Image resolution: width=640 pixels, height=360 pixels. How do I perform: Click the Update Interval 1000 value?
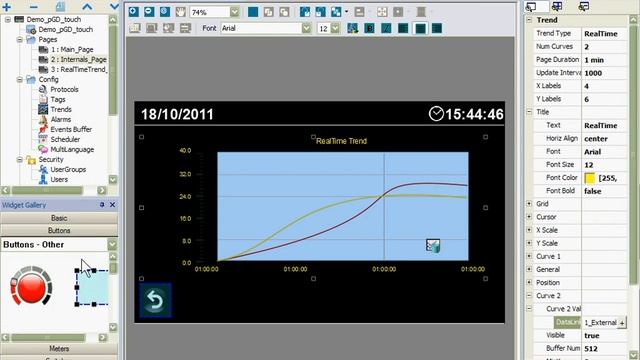pyautogui.click(x=604, y=73)
